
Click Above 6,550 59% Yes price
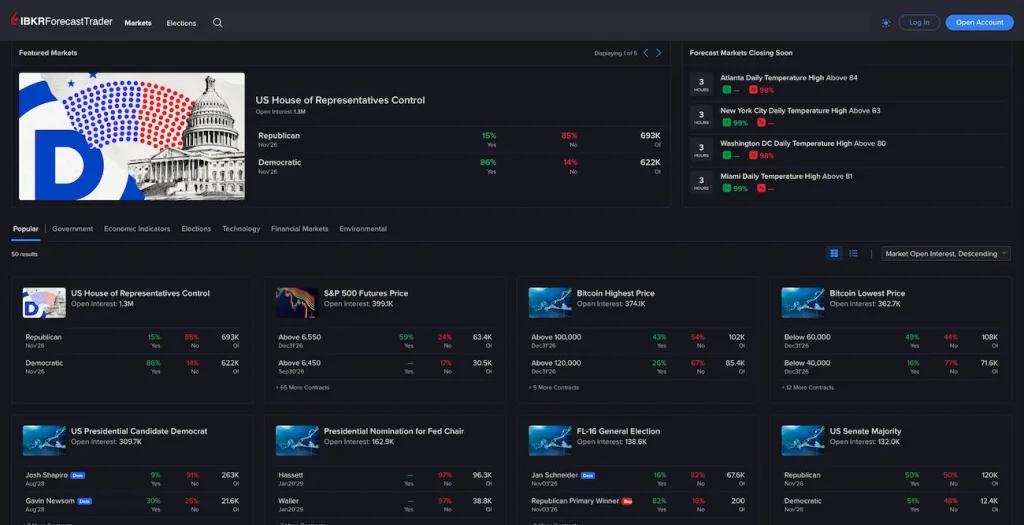(x=406, y=340)
